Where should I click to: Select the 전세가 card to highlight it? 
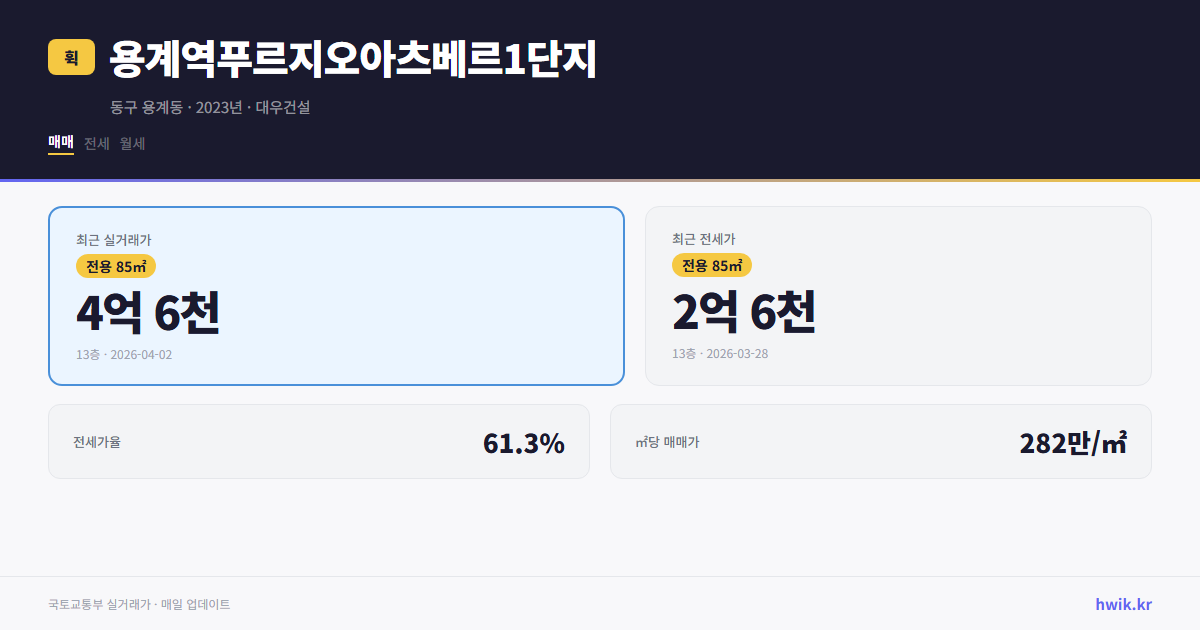tap(898, 295)
